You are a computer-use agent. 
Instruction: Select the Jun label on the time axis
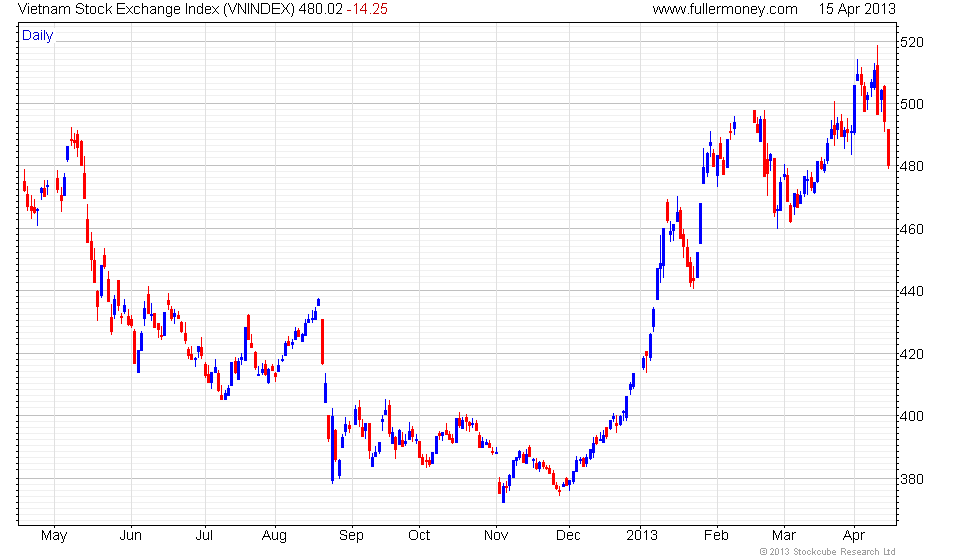click(131, 536)
